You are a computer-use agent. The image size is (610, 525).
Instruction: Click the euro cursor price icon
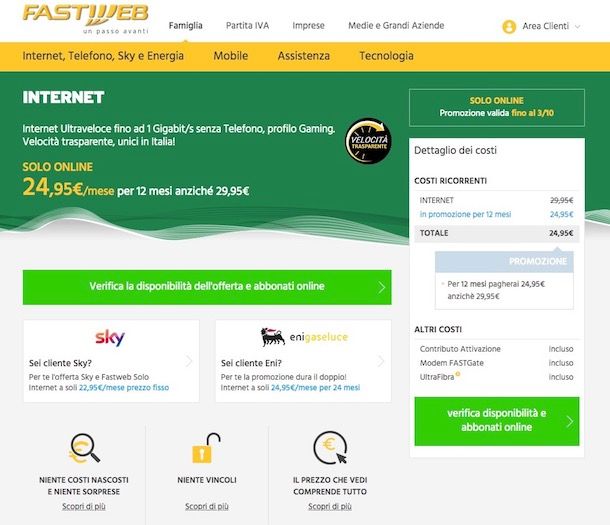tap(330, 448)
